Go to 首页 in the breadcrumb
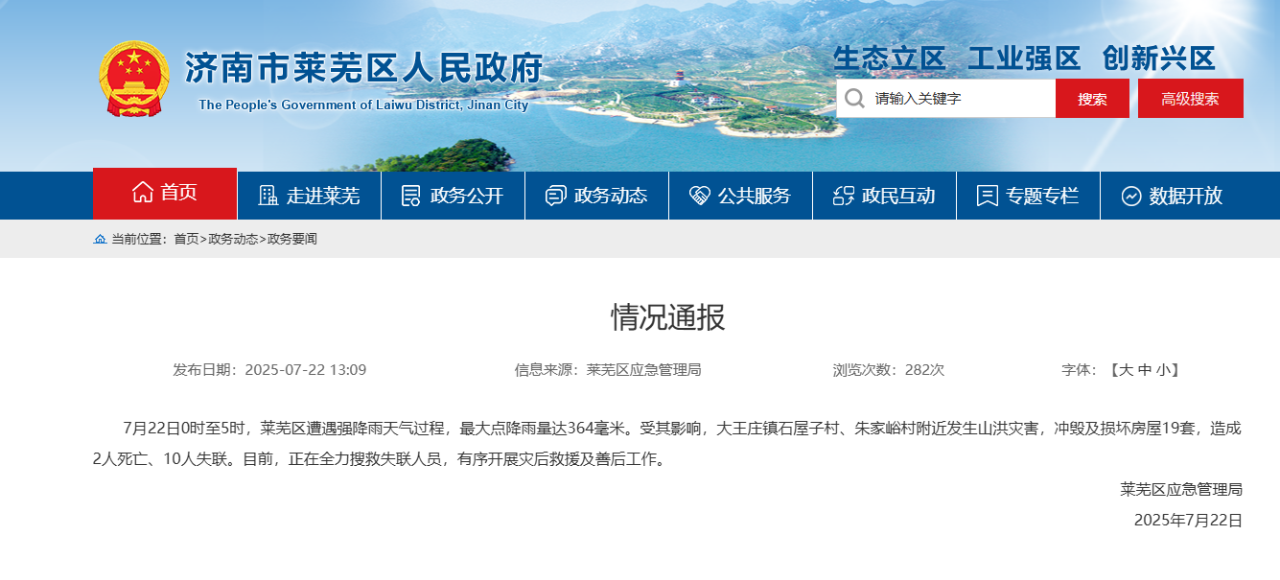This screenshot has width=1280, height=580. coord(186,239)
